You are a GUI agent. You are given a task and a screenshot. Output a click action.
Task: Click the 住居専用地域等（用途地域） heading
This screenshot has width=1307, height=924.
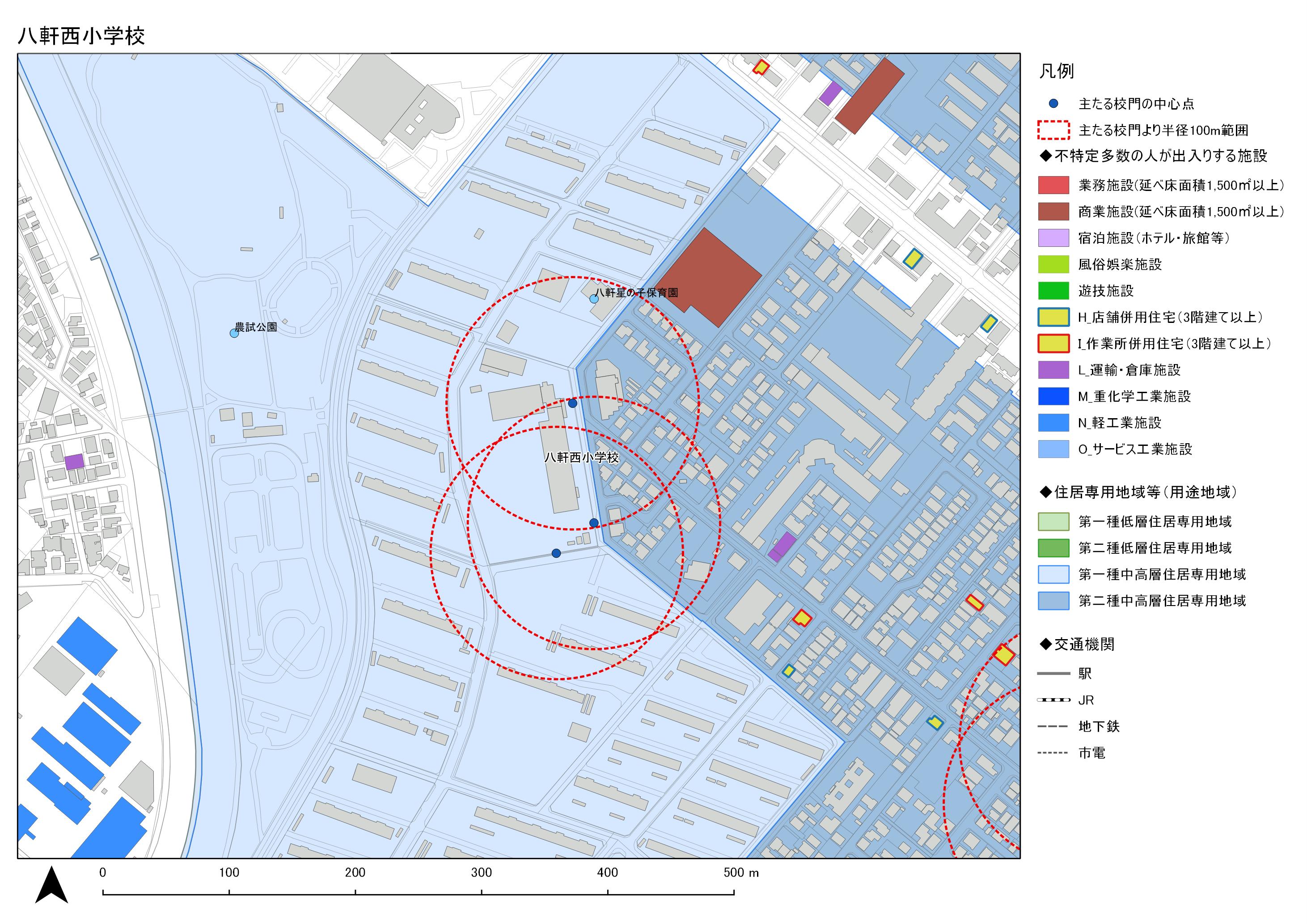1138,492
